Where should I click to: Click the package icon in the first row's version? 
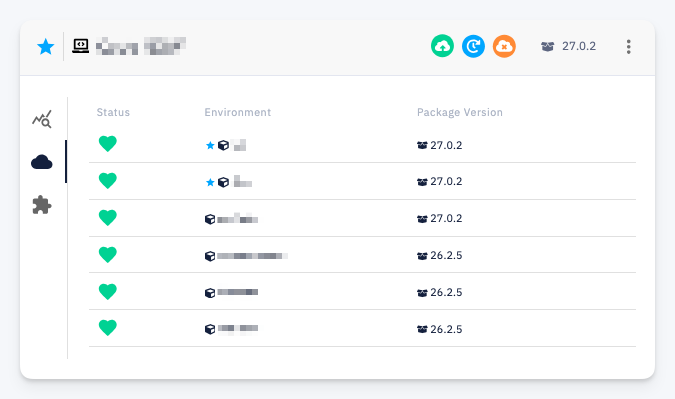click(422, 145)
